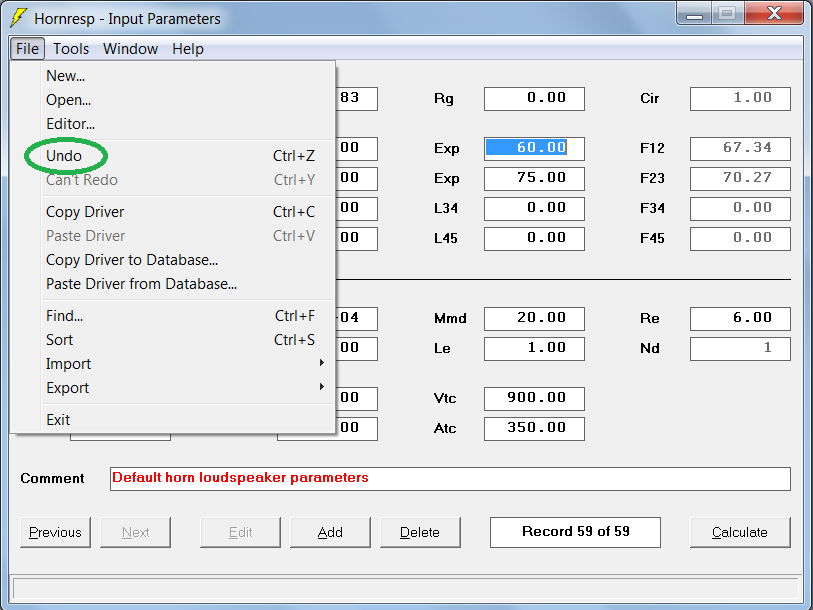Click the Comment text field

450,478
